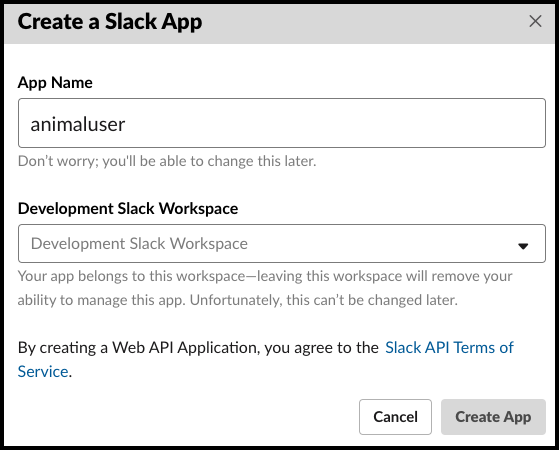Select the 'Development Slack Workspace' placeholder text
559x450 pixels.
click(x=139, y=244)
